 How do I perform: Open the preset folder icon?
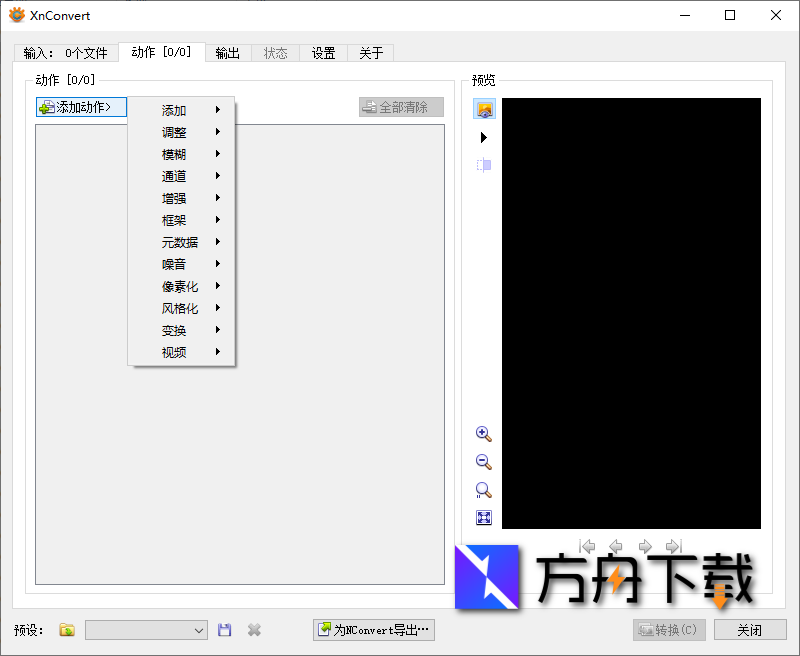66,629
